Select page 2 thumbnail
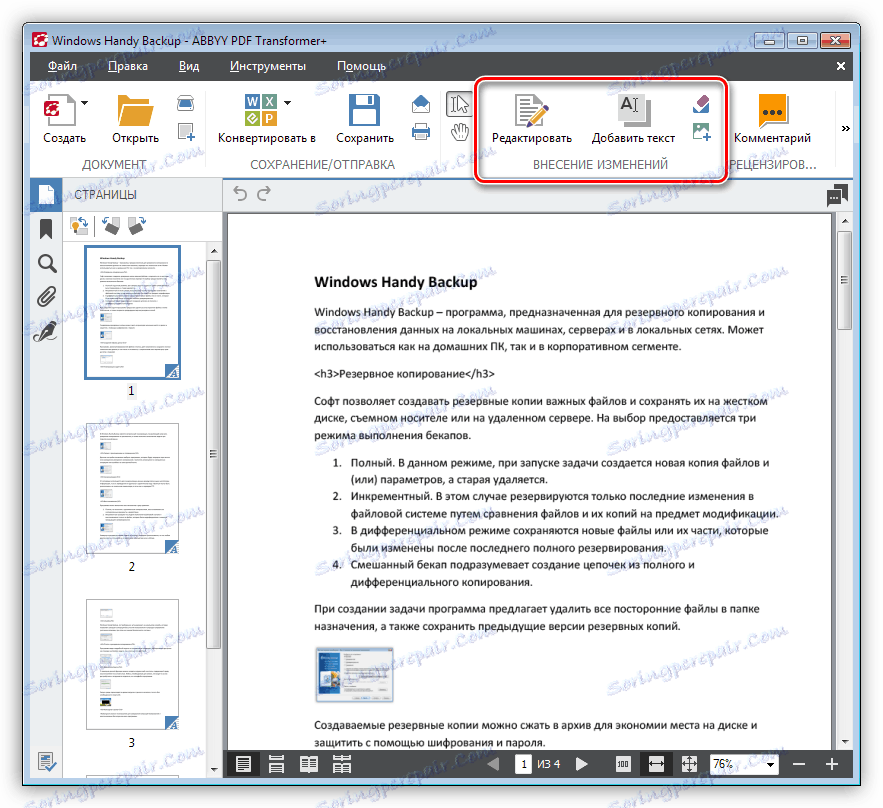 (132, 489)
